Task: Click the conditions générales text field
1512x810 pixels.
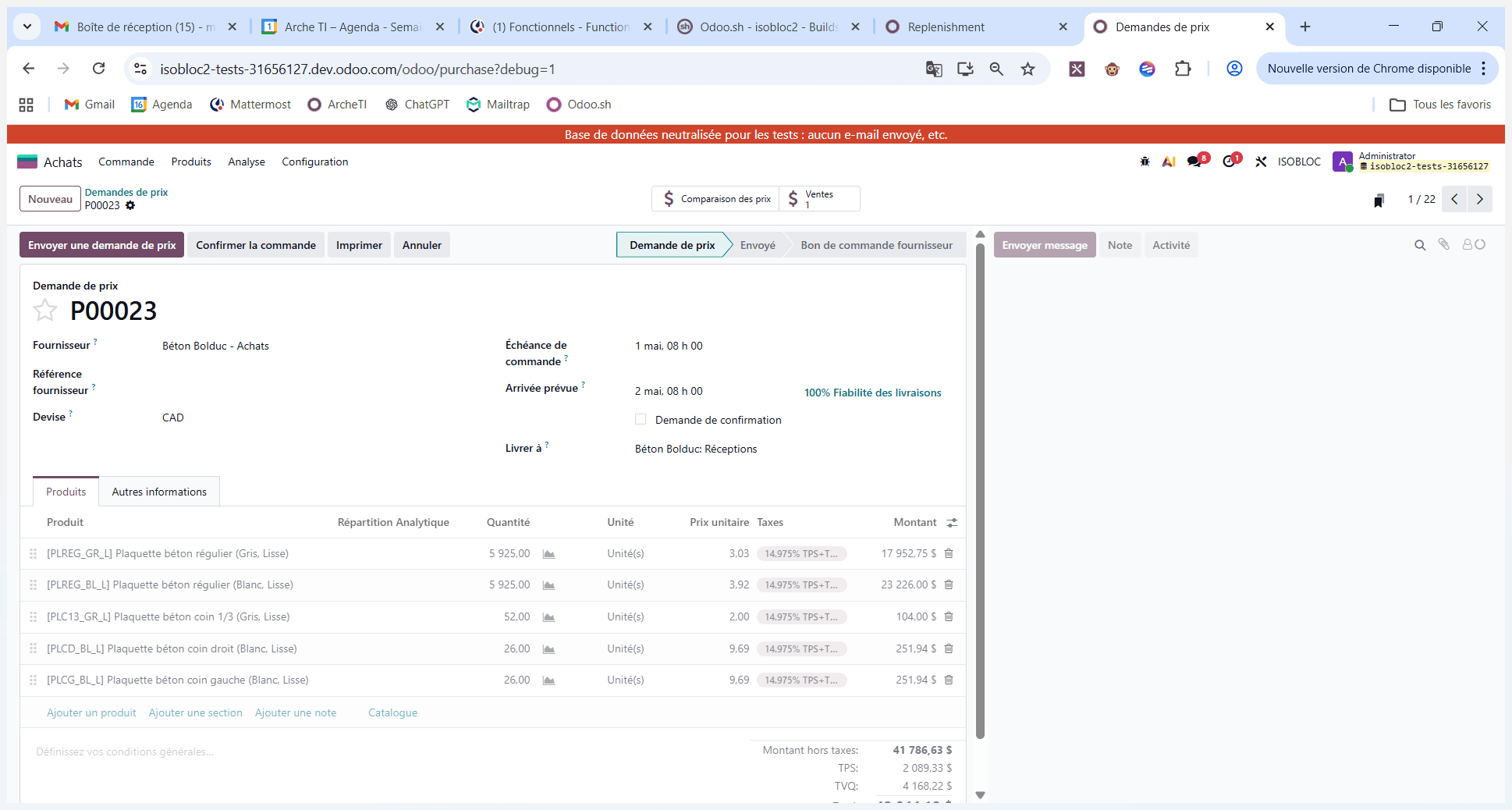Action: point(385,751)
